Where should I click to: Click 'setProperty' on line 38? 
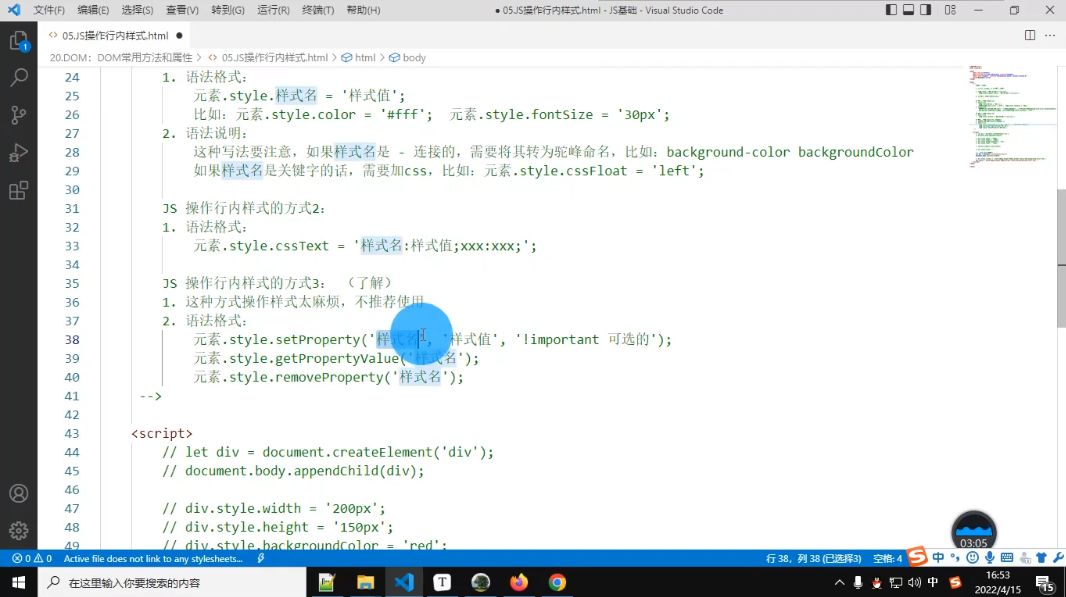click(317, 339)
